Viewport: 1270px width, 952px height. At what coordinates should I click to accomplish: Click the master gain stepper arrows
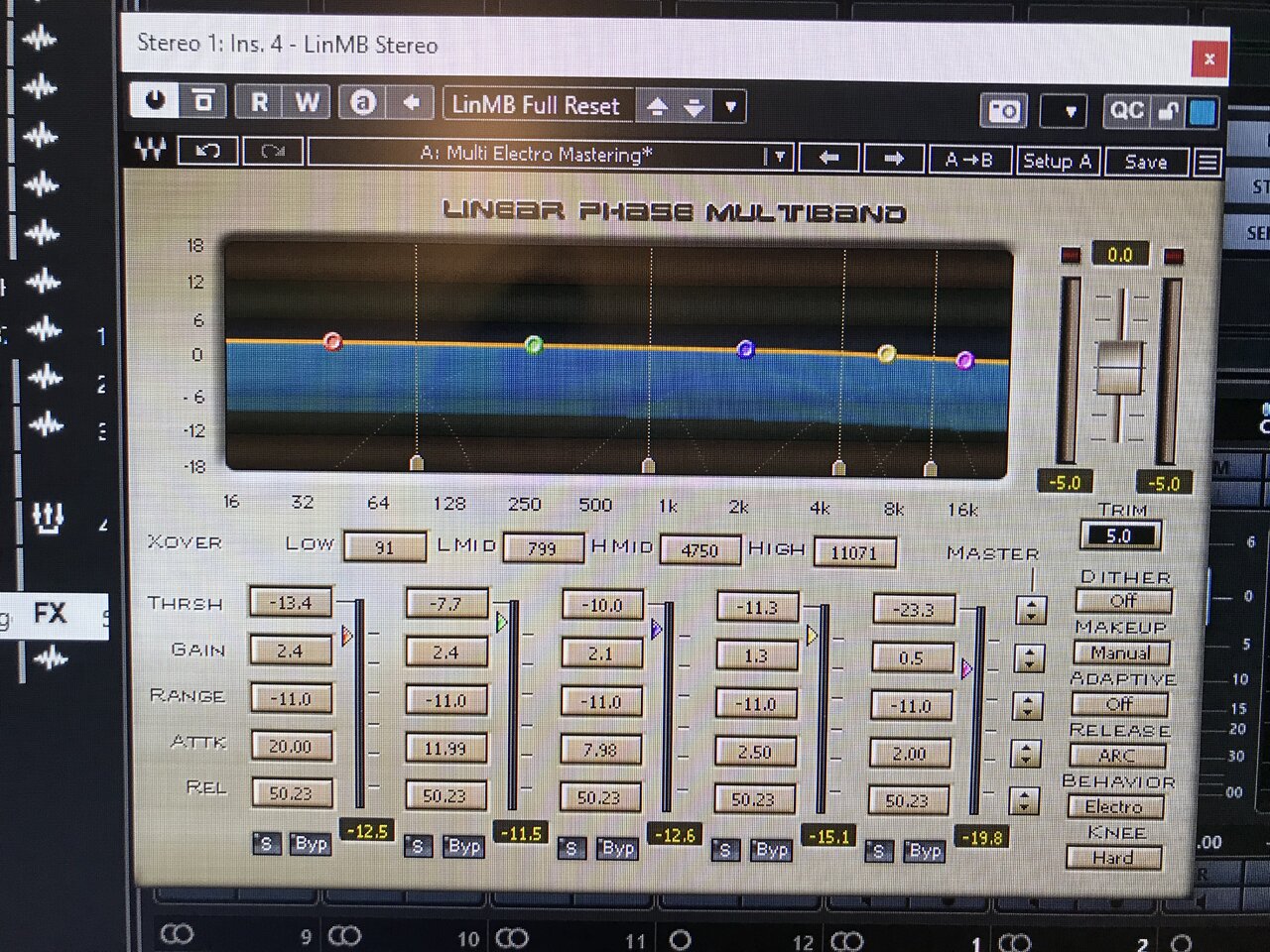point(1030,657)
